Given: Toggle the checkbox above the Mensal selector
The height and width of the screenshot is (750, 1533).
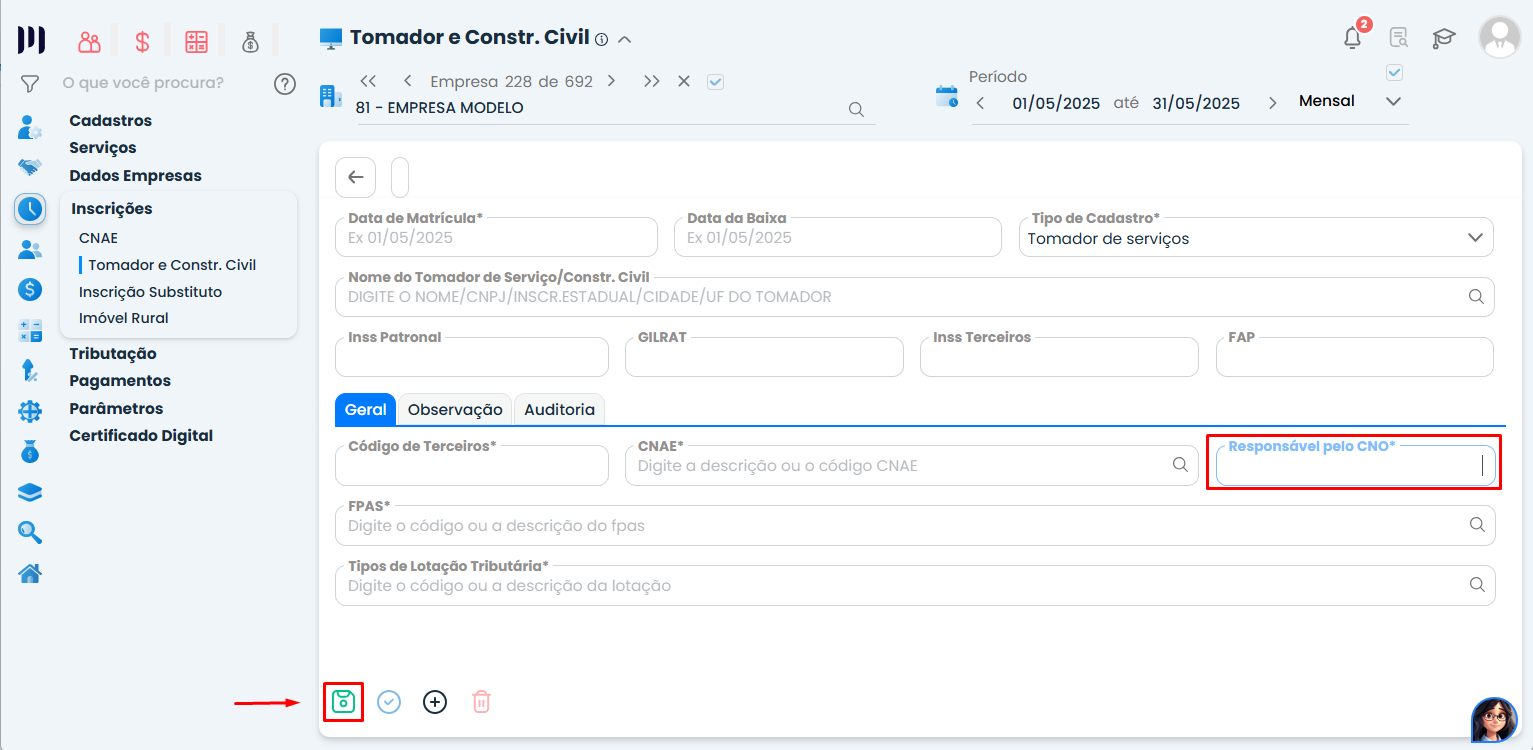Looking at the screenshot, I should (x=1395, y=72).
